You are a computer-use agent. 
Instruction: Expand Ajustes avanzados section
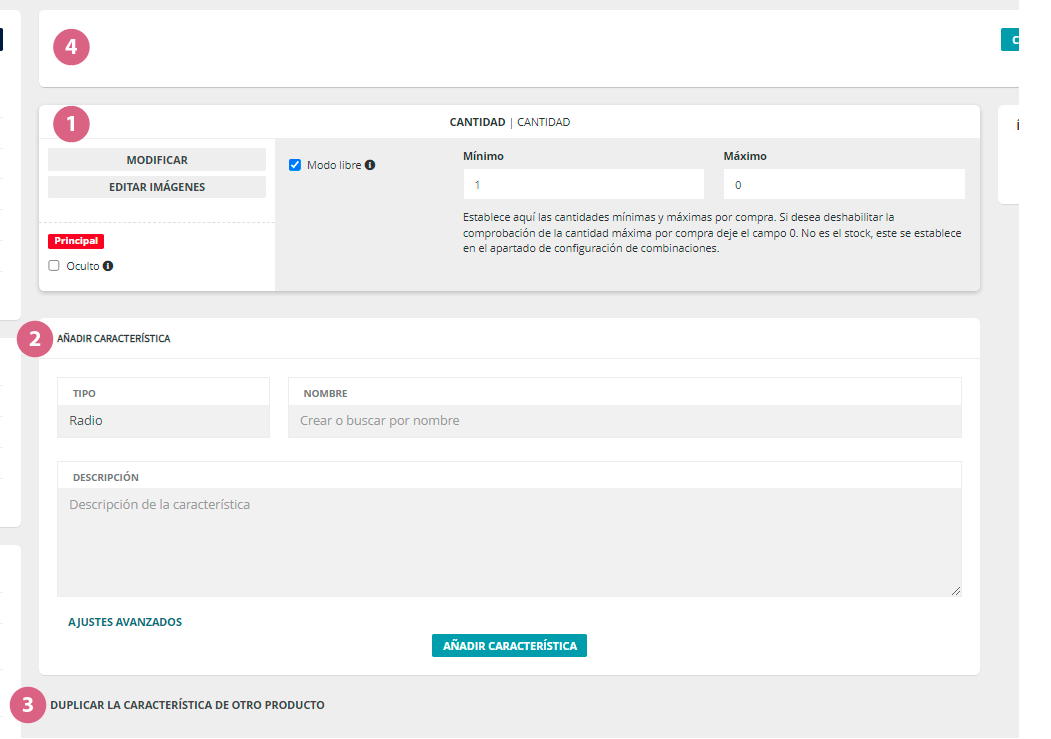pyautogui.click(x=125, y=622)
